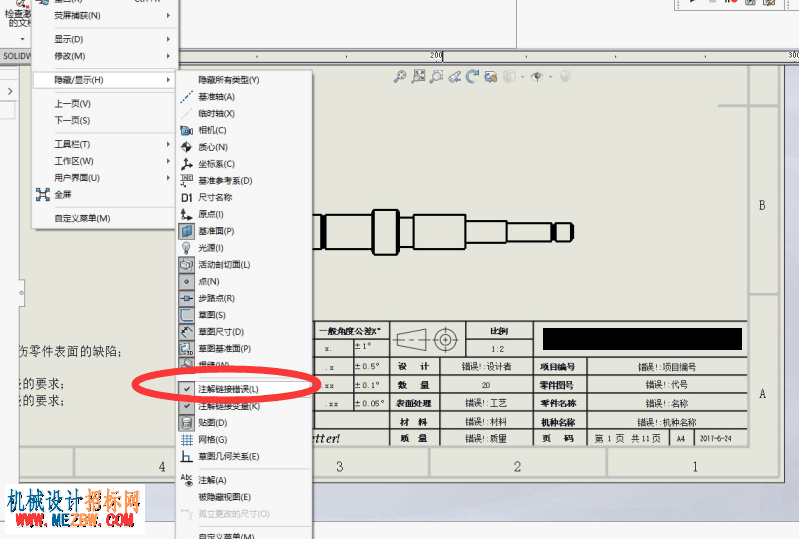Expand the left panel with the chevron
799x539 pixels.
(x=10, y=91)
